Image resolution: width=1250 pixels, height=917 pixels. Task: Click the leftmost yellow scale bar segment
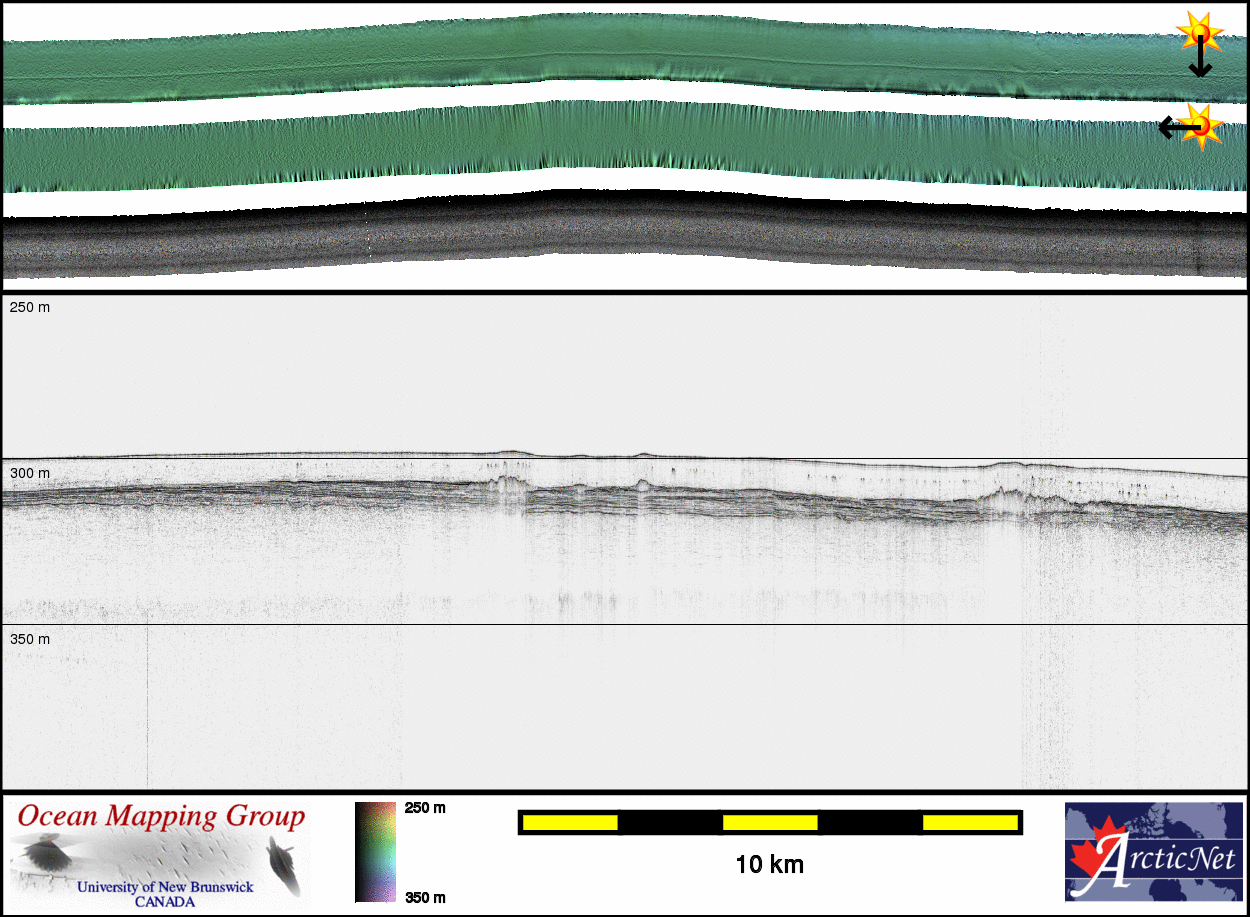pos(570,822)
